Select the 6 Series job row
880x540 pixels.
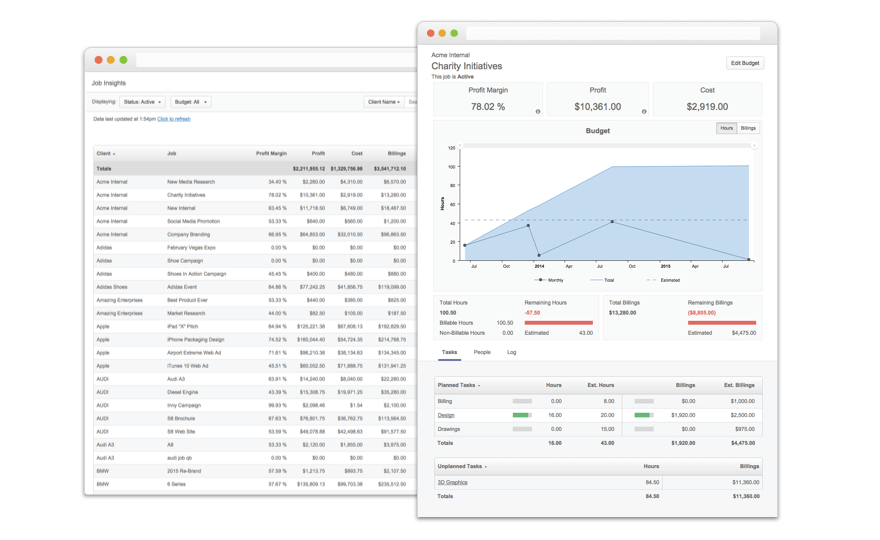coord(255,484)
